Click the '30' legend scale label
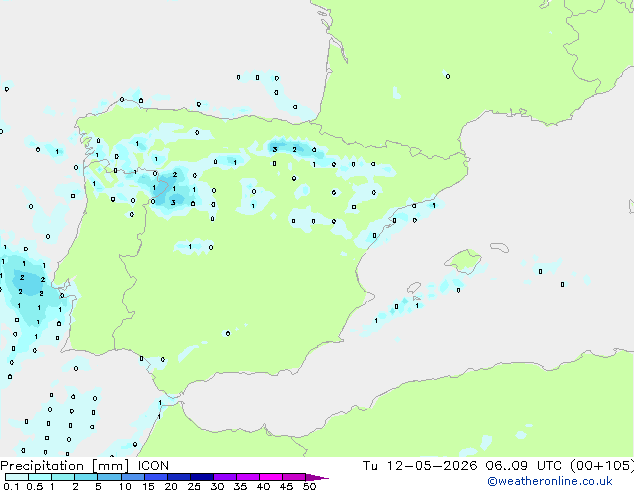 (x=217, y=486)
